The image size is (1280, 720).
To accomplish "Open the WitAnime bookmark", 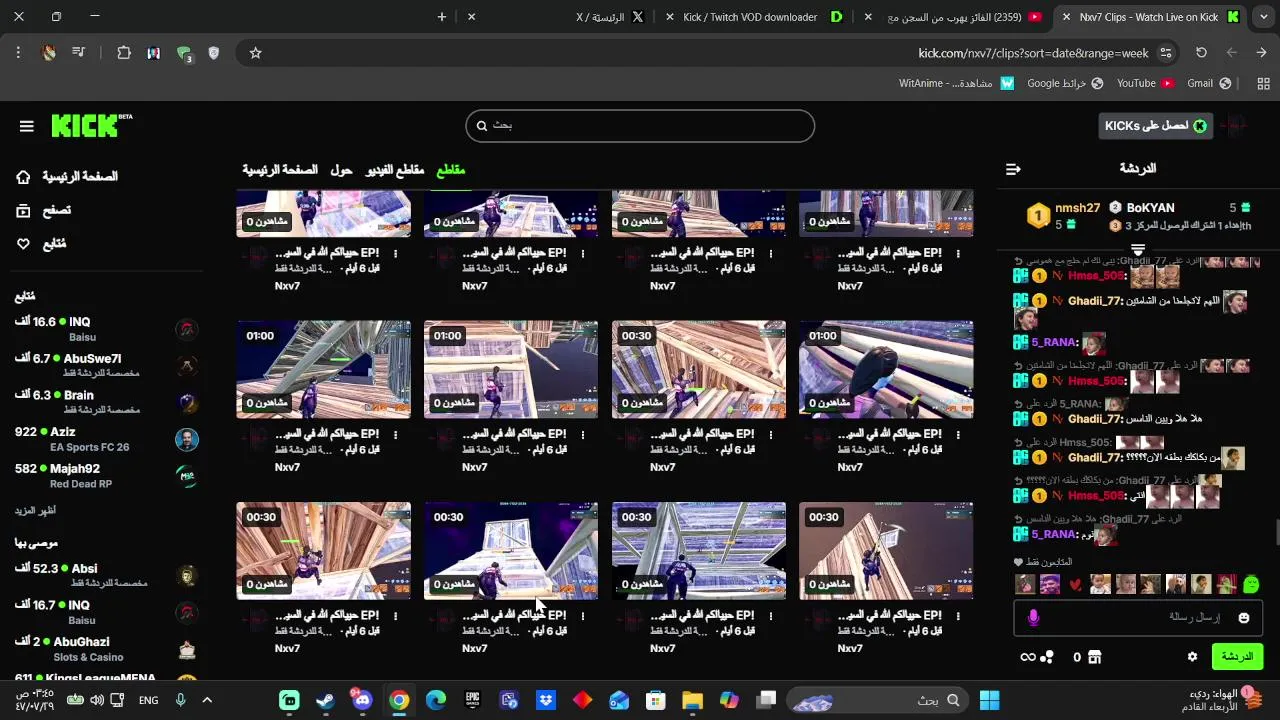I will tap(957, 84).
